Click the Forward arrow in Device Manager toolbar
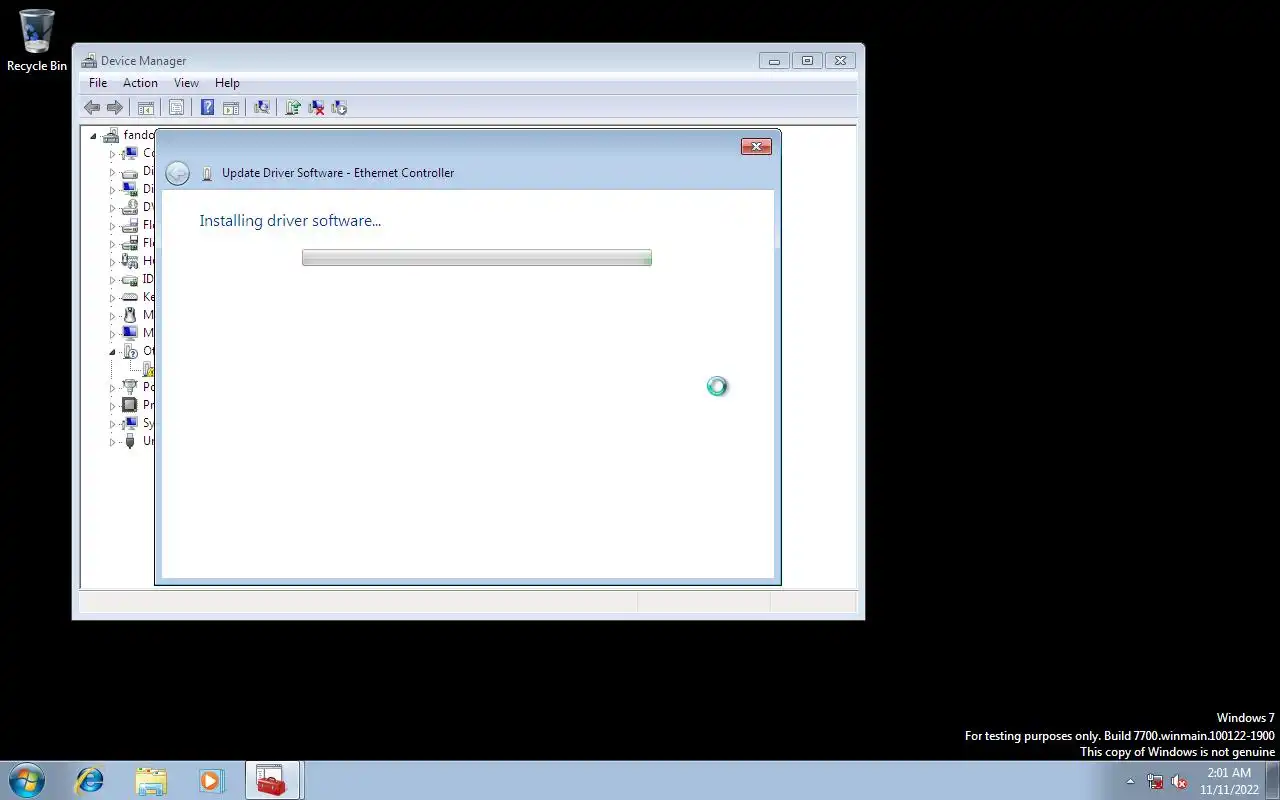This screenshot has height=800, width=1280. click(115, 108)
